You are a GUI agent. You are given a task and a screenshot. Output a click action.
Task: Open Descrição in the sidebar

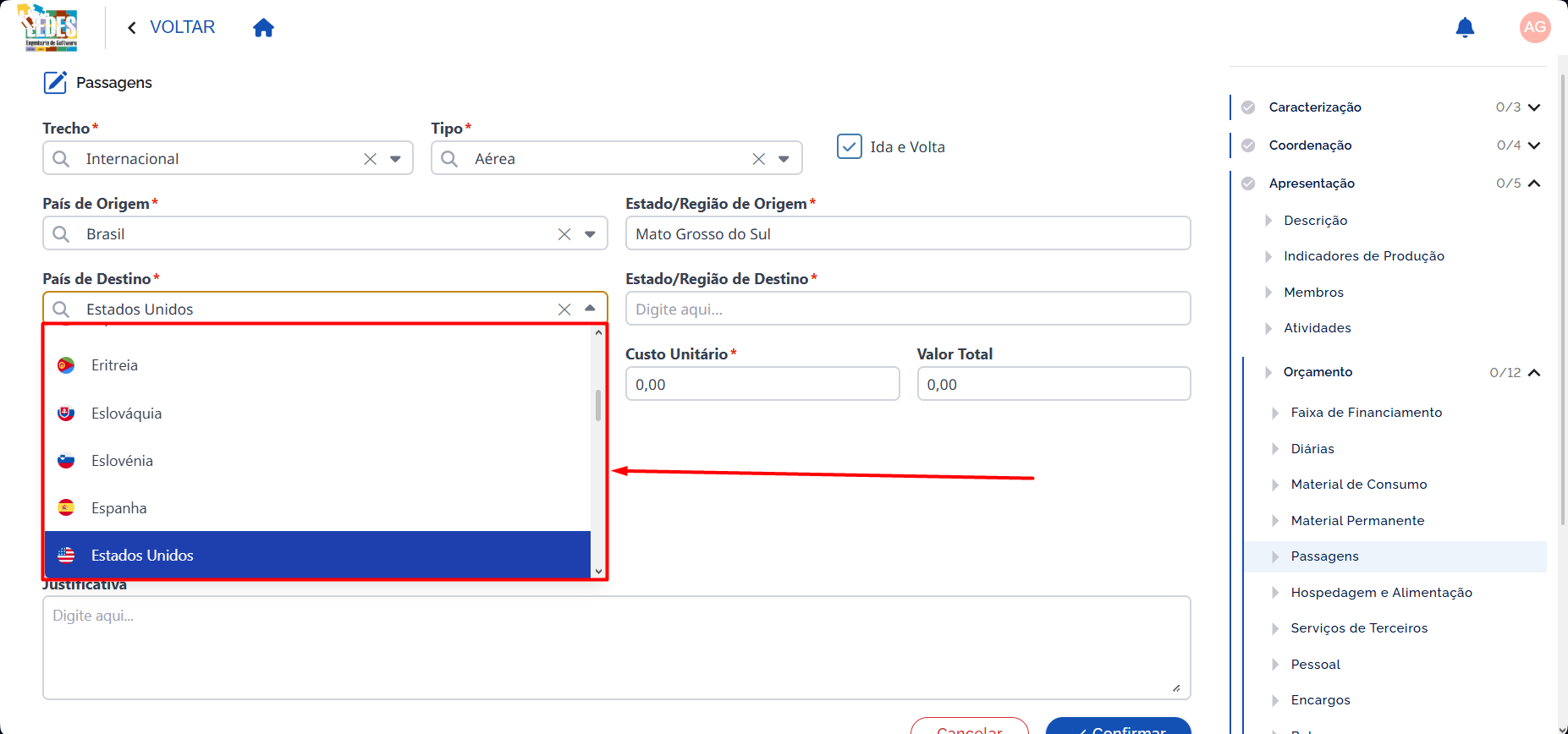click(x=1315, y=221)
